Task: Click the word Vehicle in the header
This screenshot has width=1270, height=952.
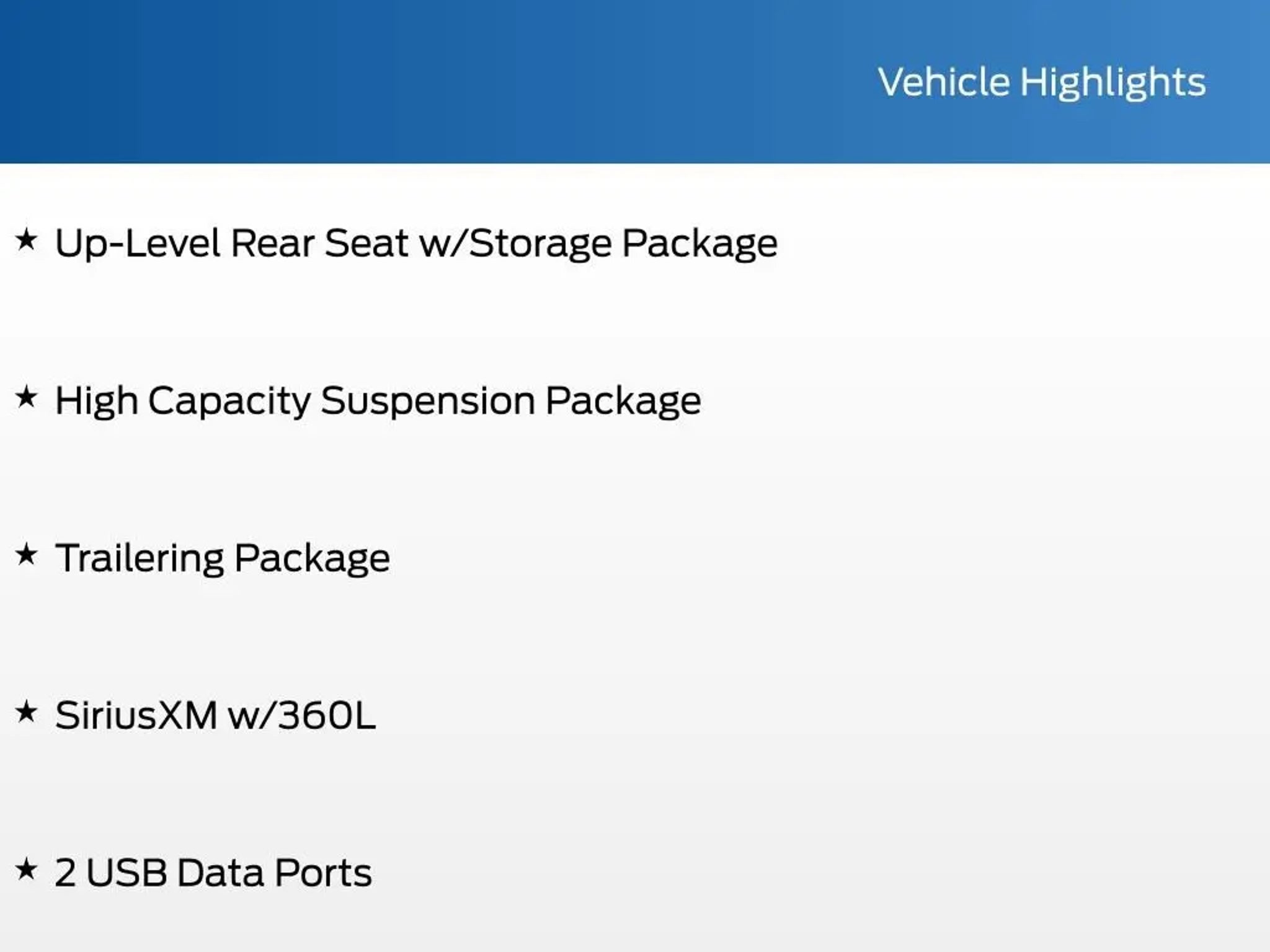Action: [x=944, y=82]
